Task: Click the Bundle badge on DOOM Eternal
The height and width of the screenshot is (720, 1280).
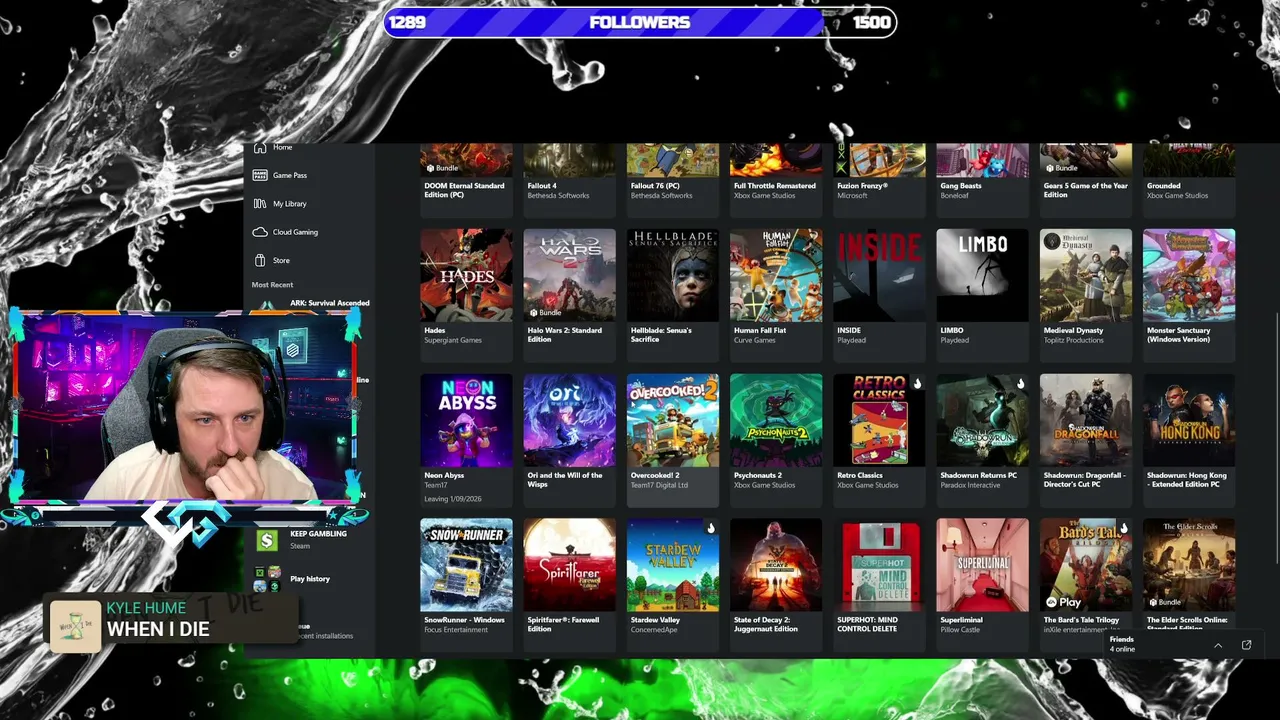Action: [441, 168]
